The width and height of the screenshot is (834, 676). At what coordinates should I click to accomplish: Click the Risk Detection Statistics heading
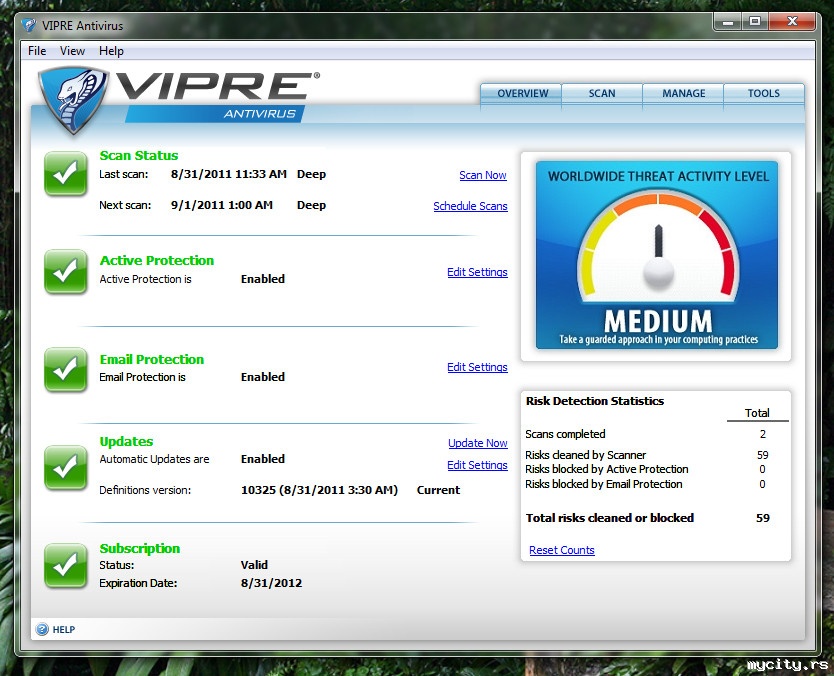click(x=595, y=401)
